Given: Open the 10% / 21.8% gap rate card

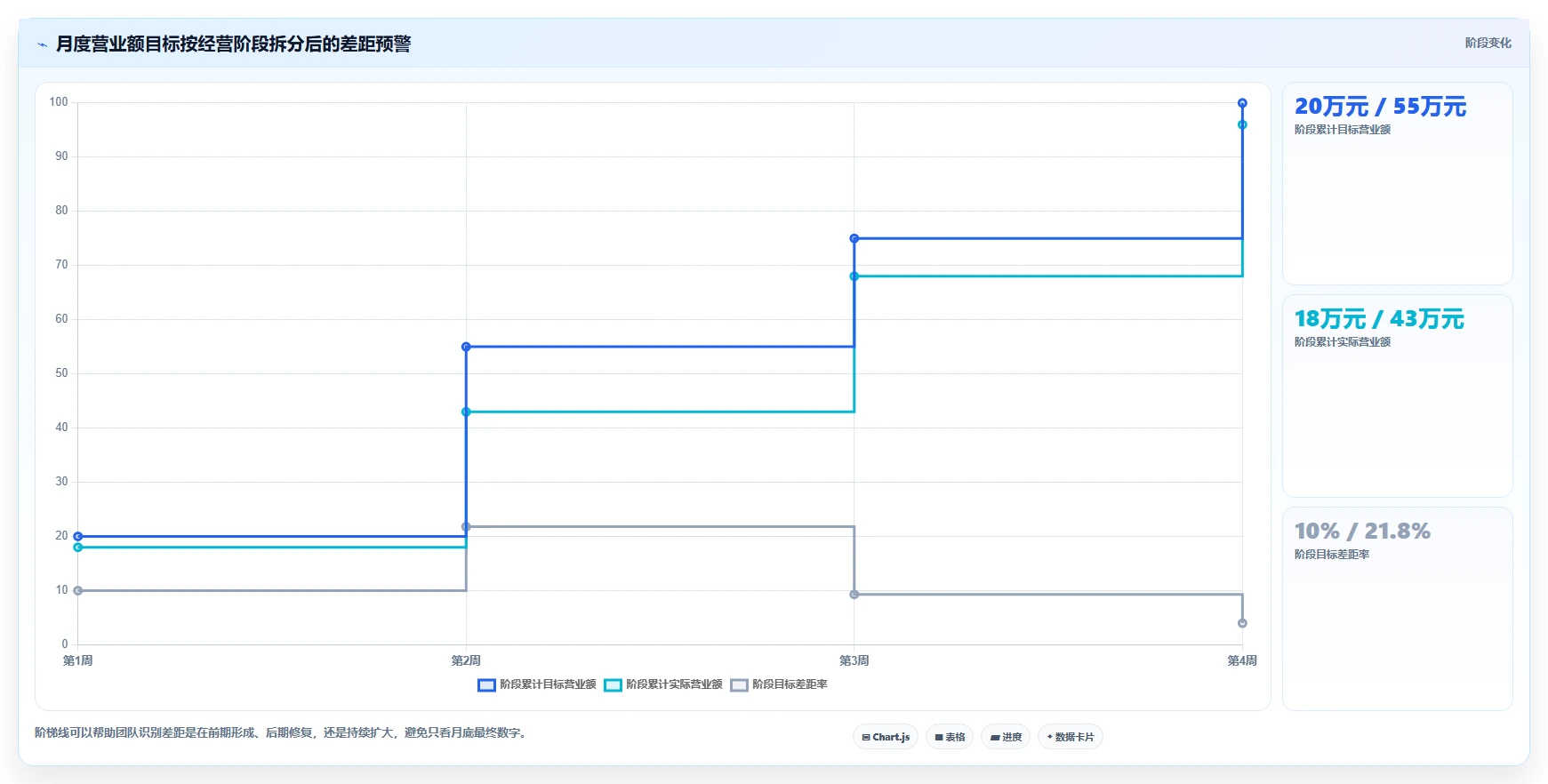Looking at the screenshot, I should (x=1397, y=608).
